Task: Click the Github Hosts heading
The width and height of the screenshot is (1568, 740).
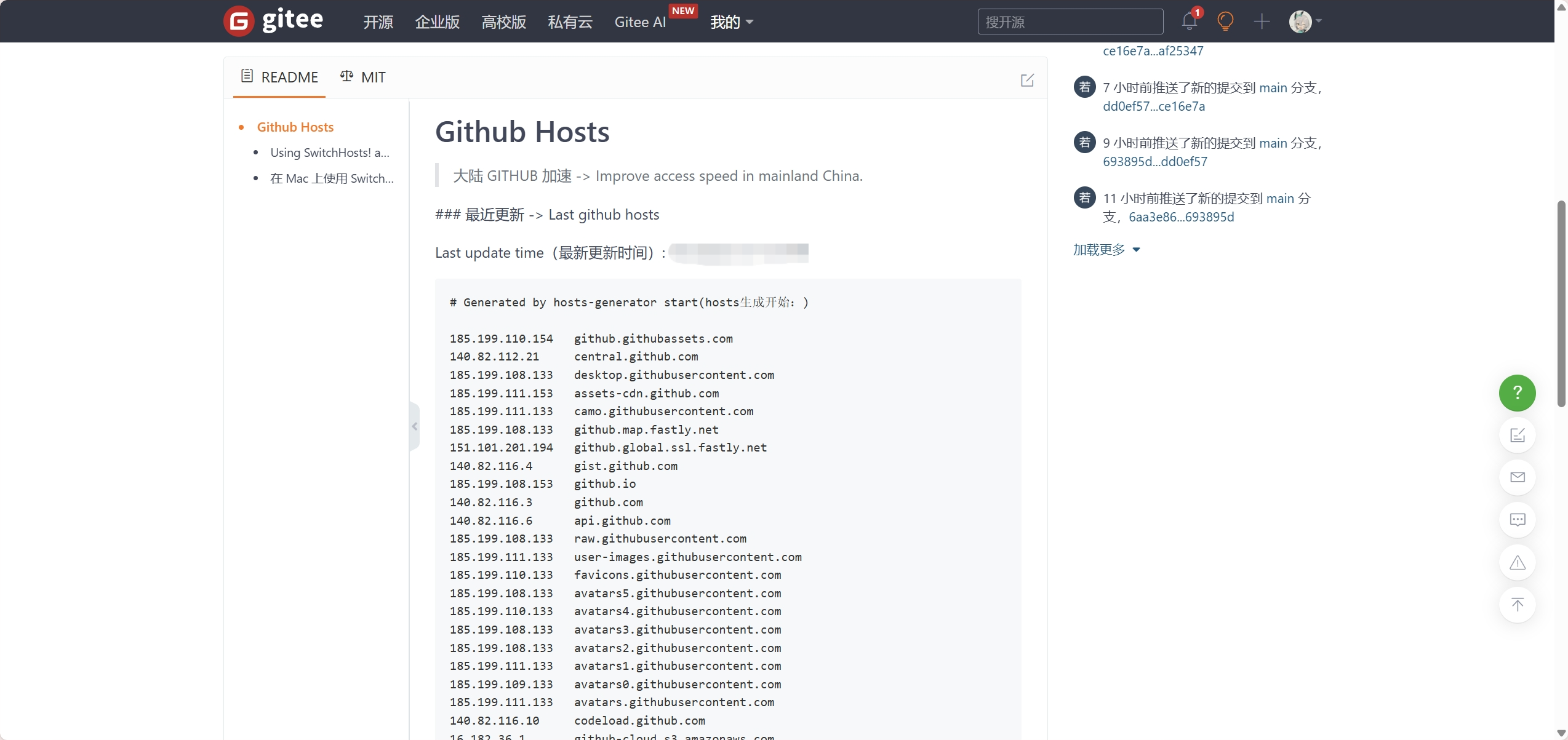Action: [522, 132]
